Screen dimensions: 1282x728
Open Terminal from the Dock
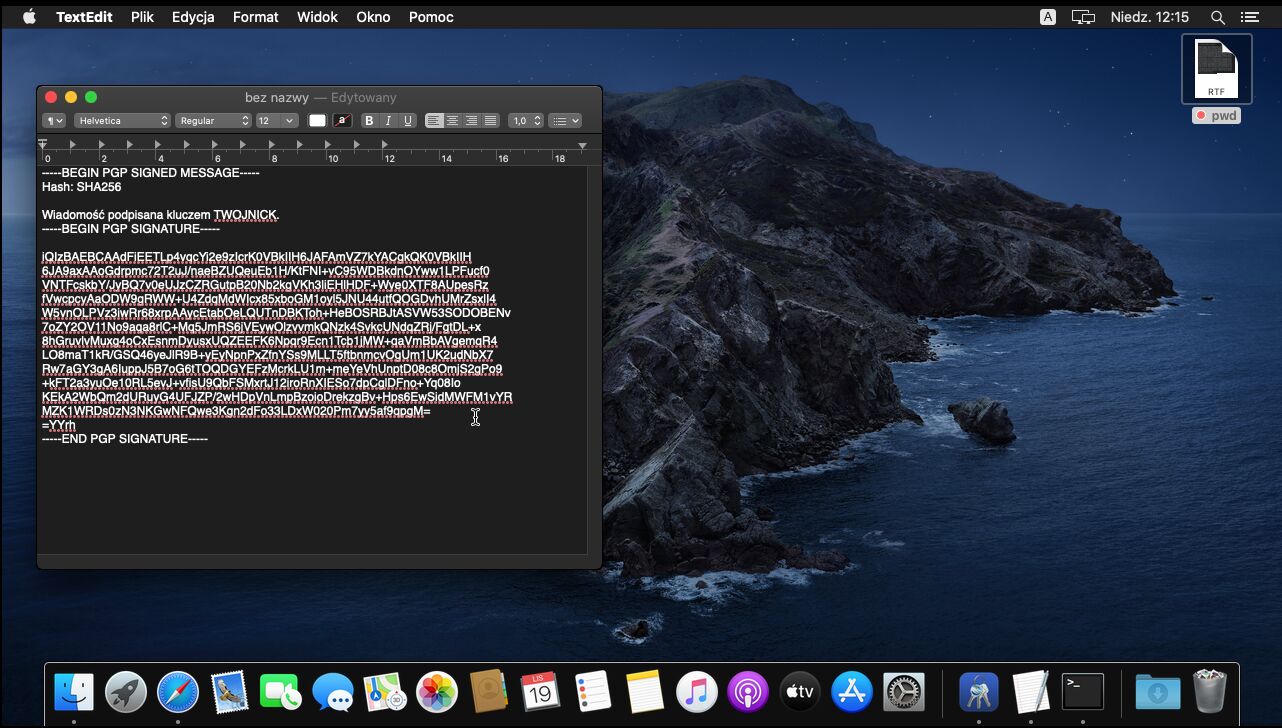tap(1082, 691)
